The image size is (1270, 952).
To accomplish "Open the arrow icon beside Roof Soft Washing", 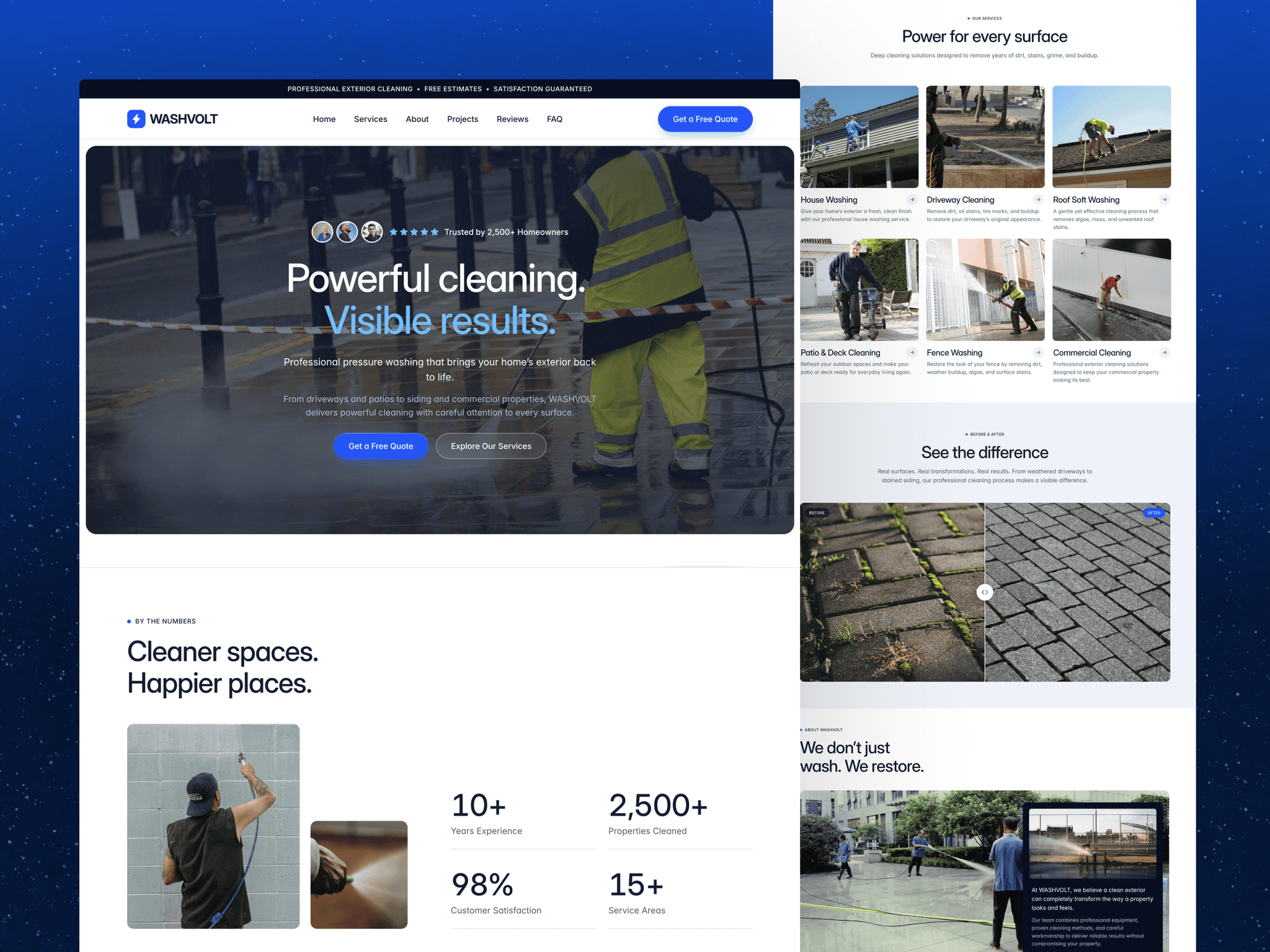I will (x=1165, y=200).
